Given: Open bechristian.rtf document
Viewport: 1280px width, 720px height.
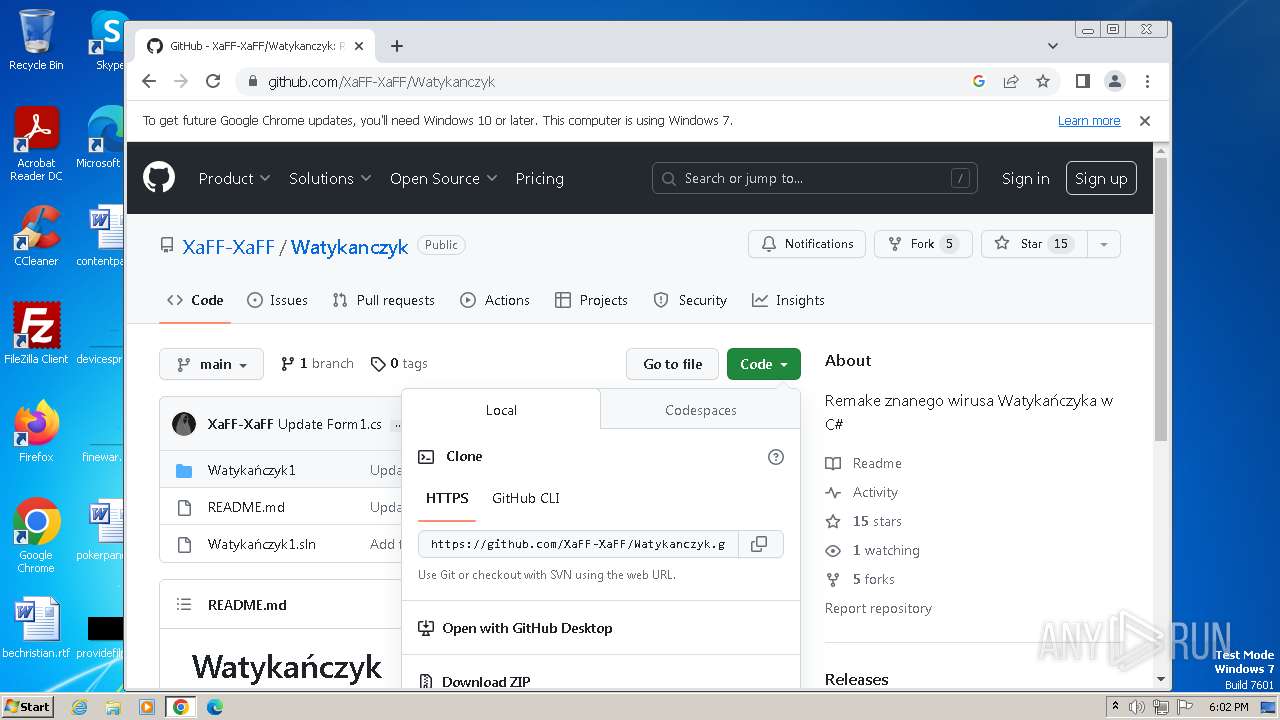Looking at the screenshot, I should click(36, 628).
